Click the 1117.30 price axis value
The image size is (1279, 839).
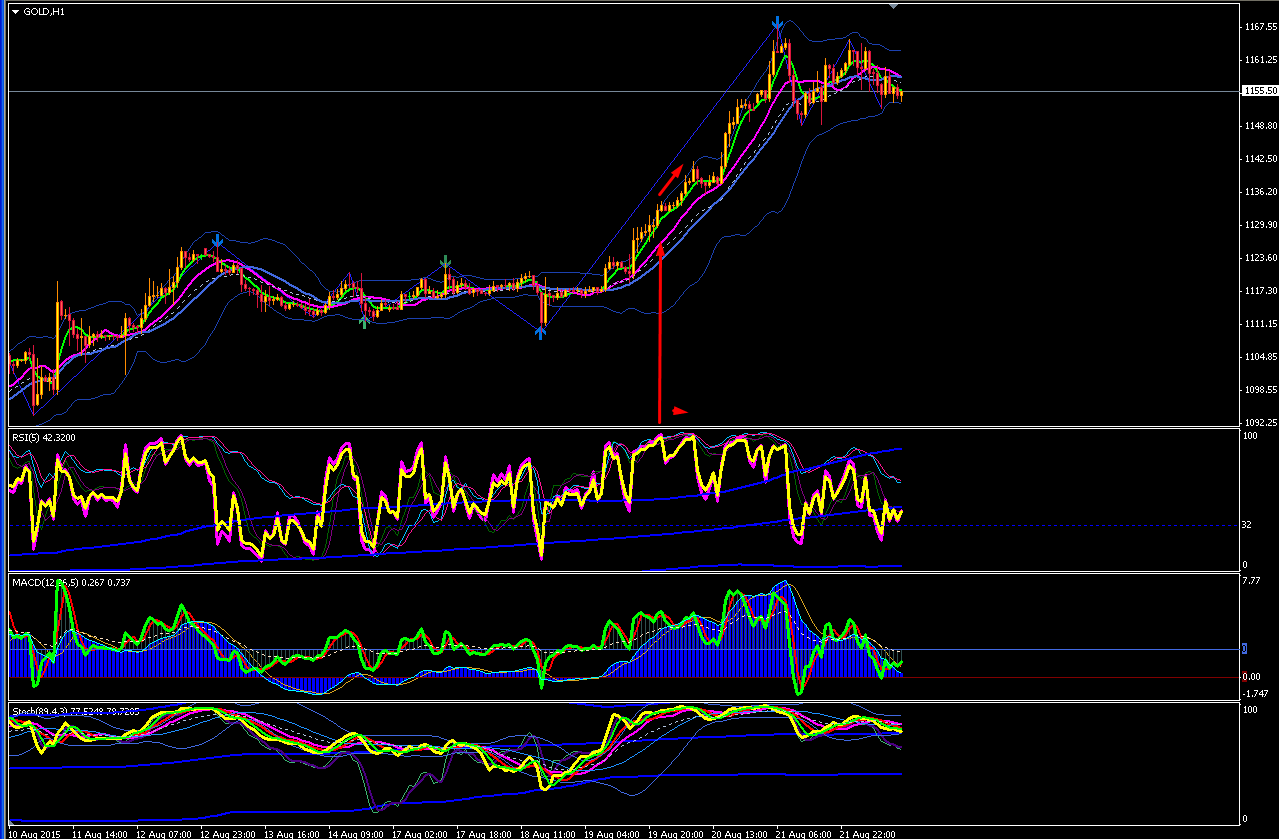coord(1259,291)
